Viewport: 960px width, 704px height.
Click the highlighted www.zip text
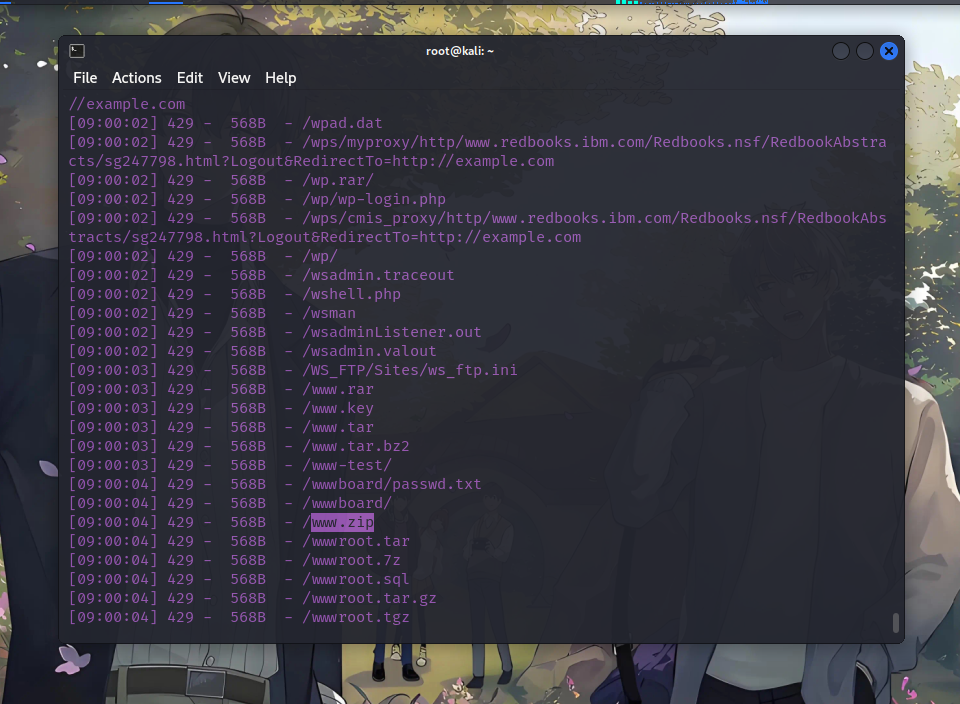pyautogui.click(x=342, y=522)
